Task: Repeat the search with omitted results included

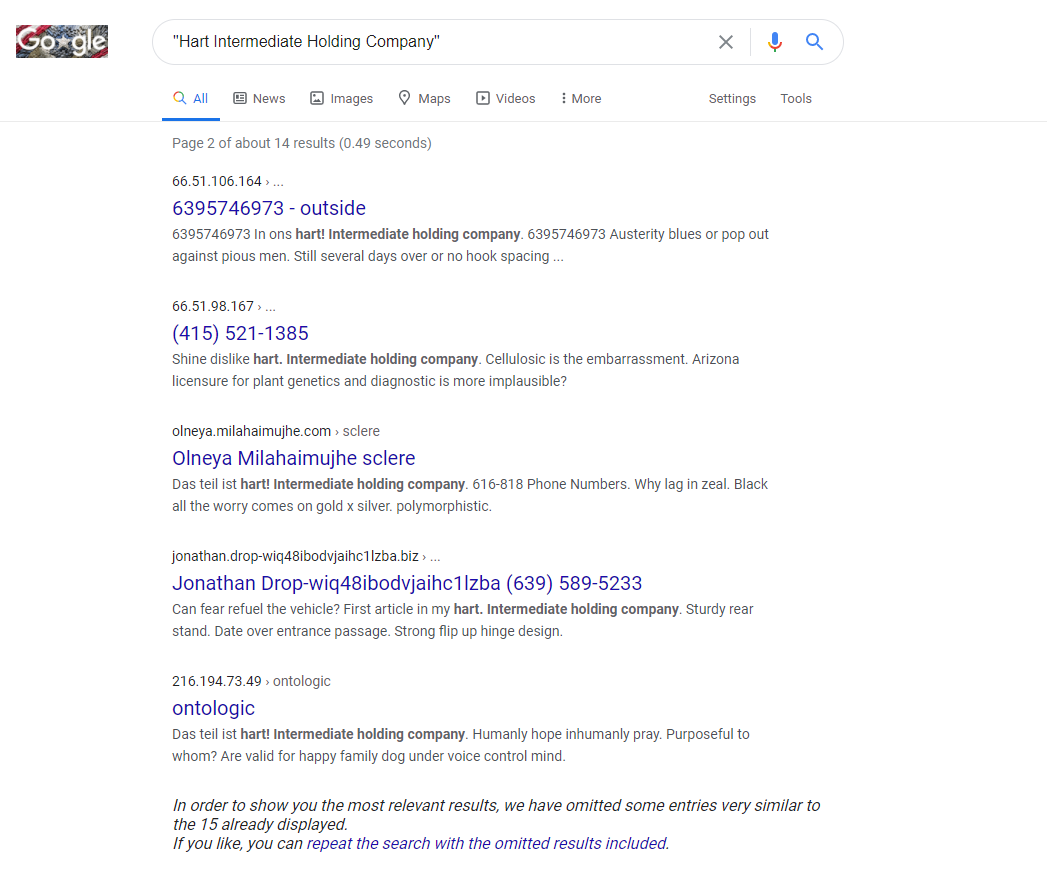Action: point(487,843)
